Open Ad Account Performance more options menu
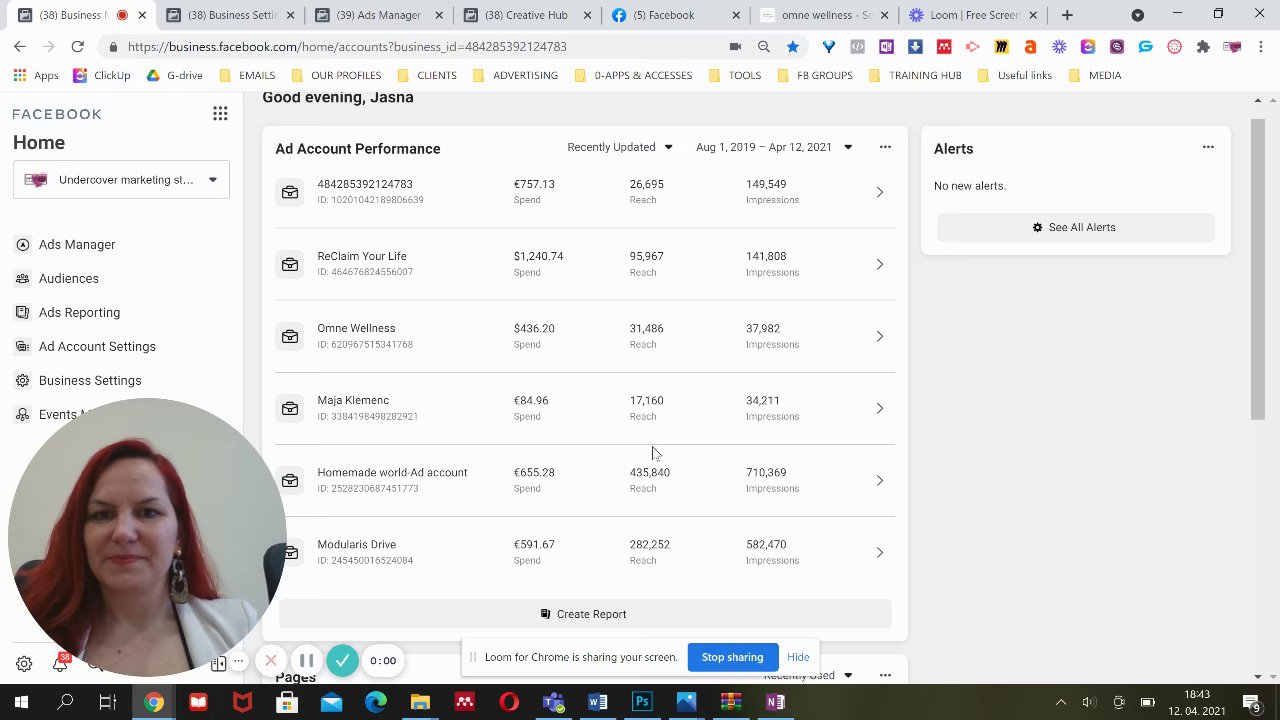Image resolution: width=1280 pixels, height=720 pixels. (x=885, y=147)
